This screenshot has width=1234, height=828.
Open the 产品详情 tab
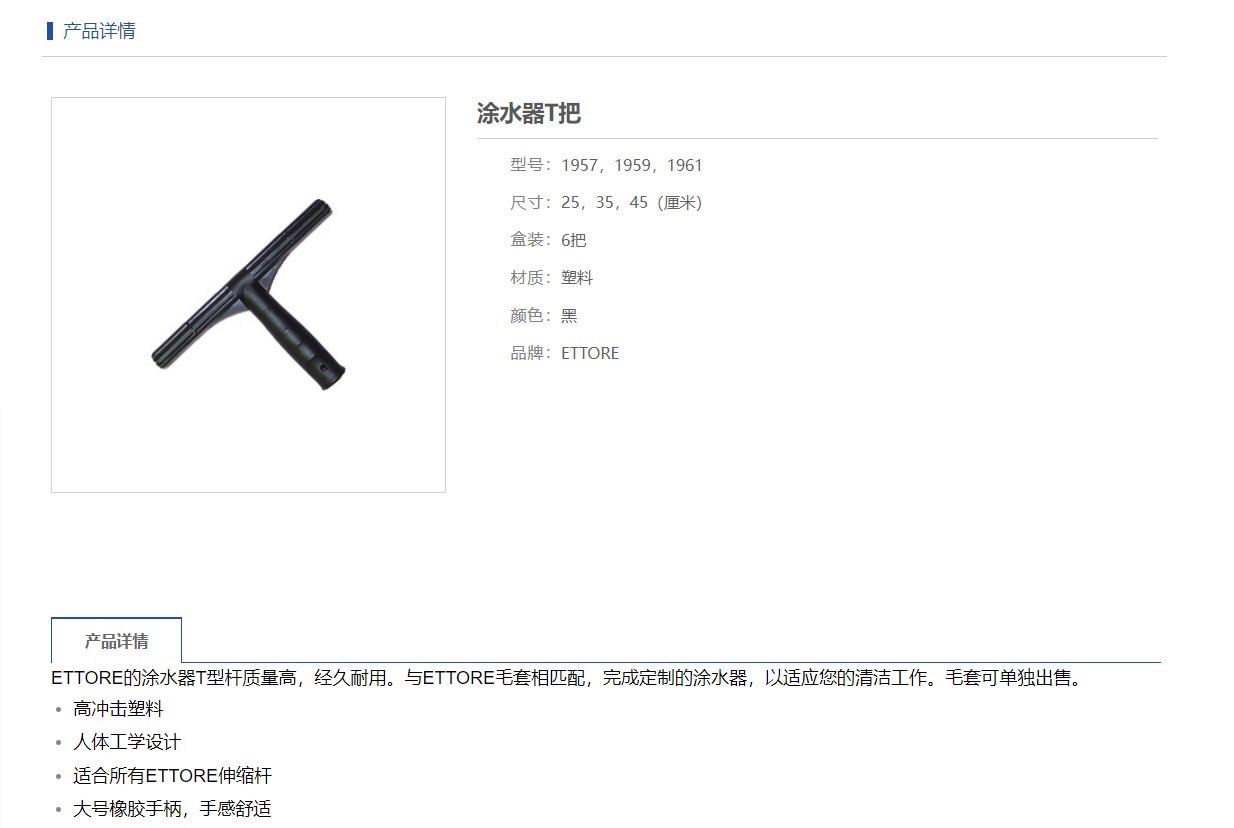coord(116,641)
